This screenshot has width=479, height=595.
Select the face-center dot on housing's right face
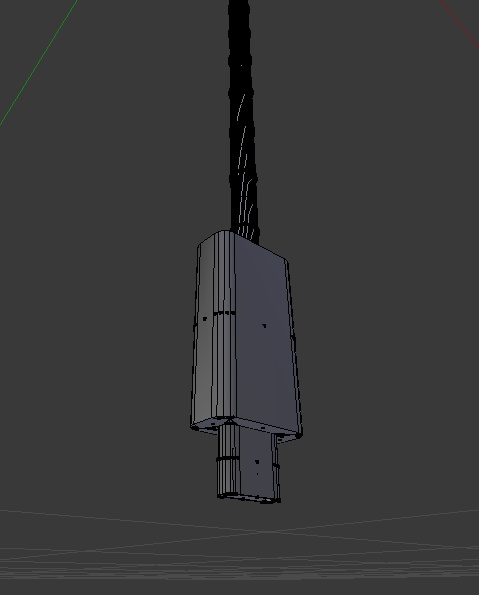(264, 326)
